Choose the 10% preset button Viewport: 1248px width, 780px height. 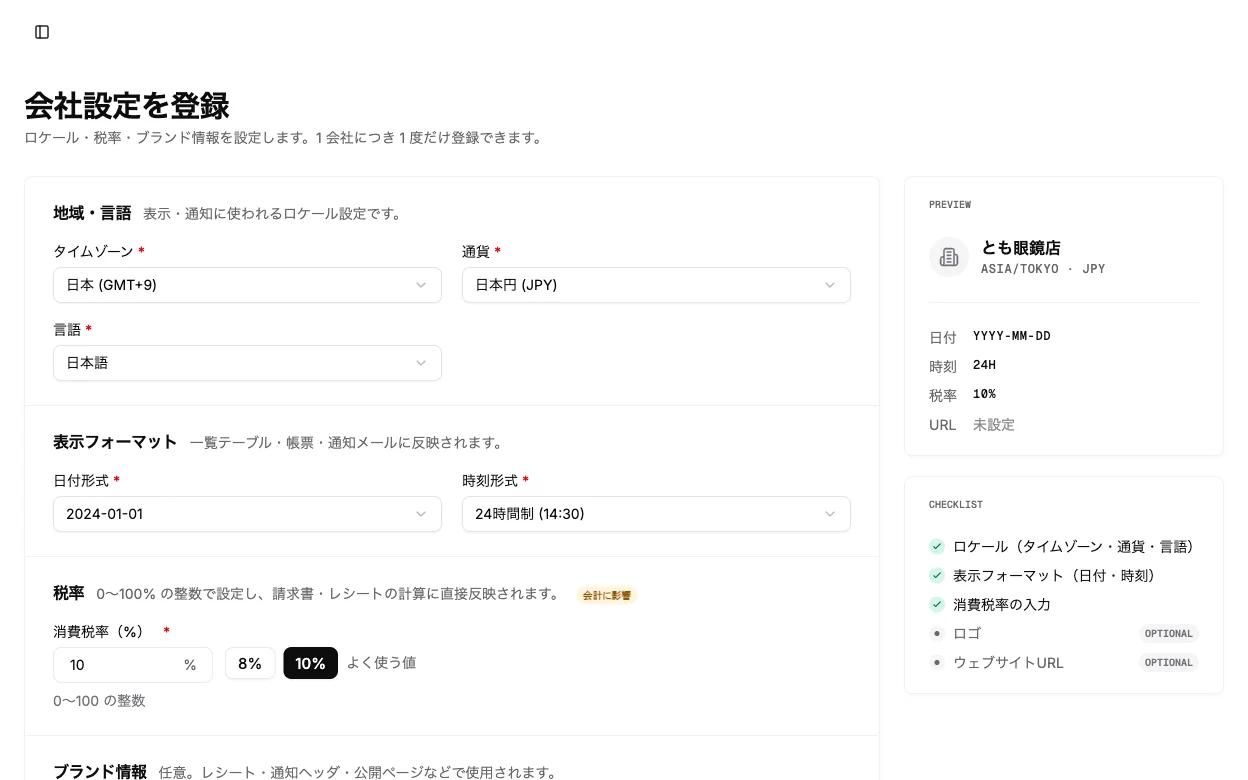(310, 664)
